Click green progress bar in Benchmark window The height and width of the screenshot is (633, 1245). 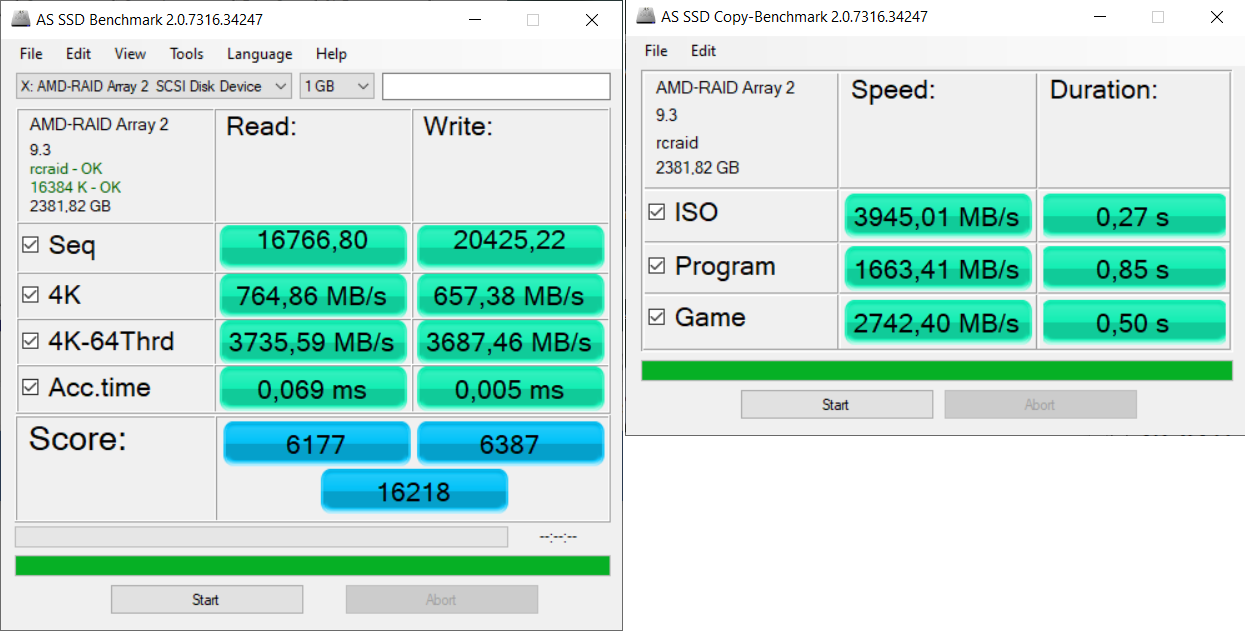pos(313,566)
